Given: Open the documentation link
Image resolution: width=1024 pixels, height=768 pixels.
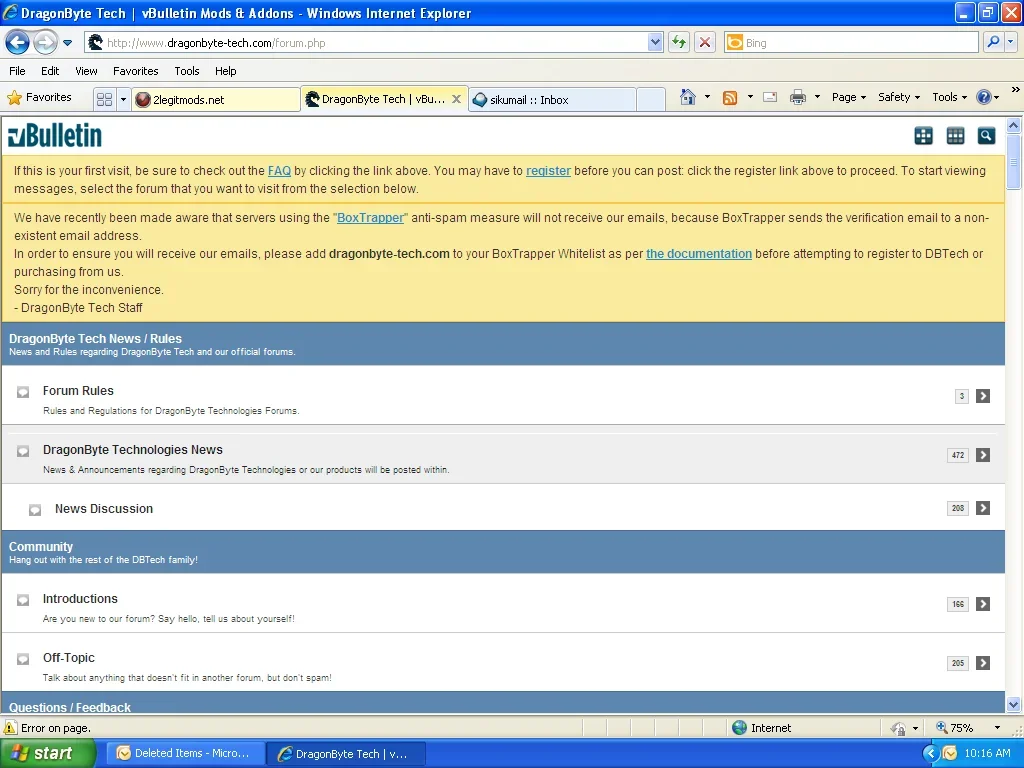Looking at the screenshot, I should (x=699, y=254).
